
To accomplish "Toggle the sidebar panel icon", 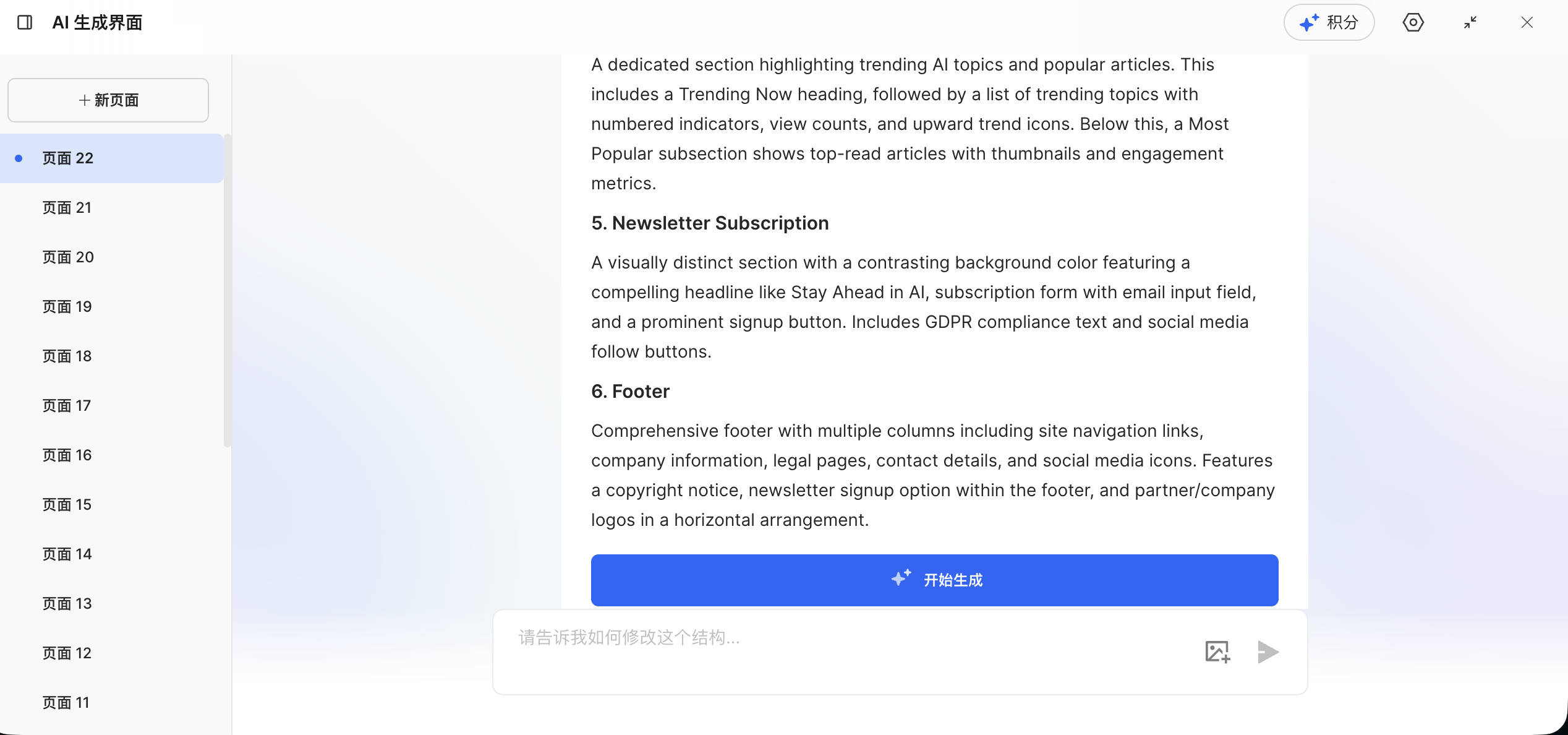I will 25,23.
